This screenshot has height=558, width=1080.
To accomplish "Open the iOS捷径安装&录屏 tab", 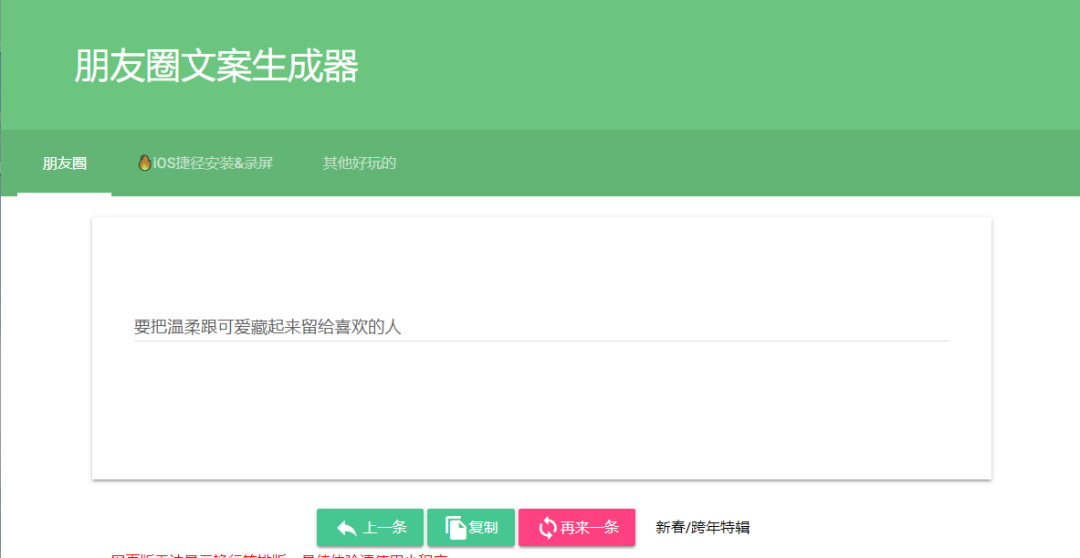I will (x=205, y=163).
